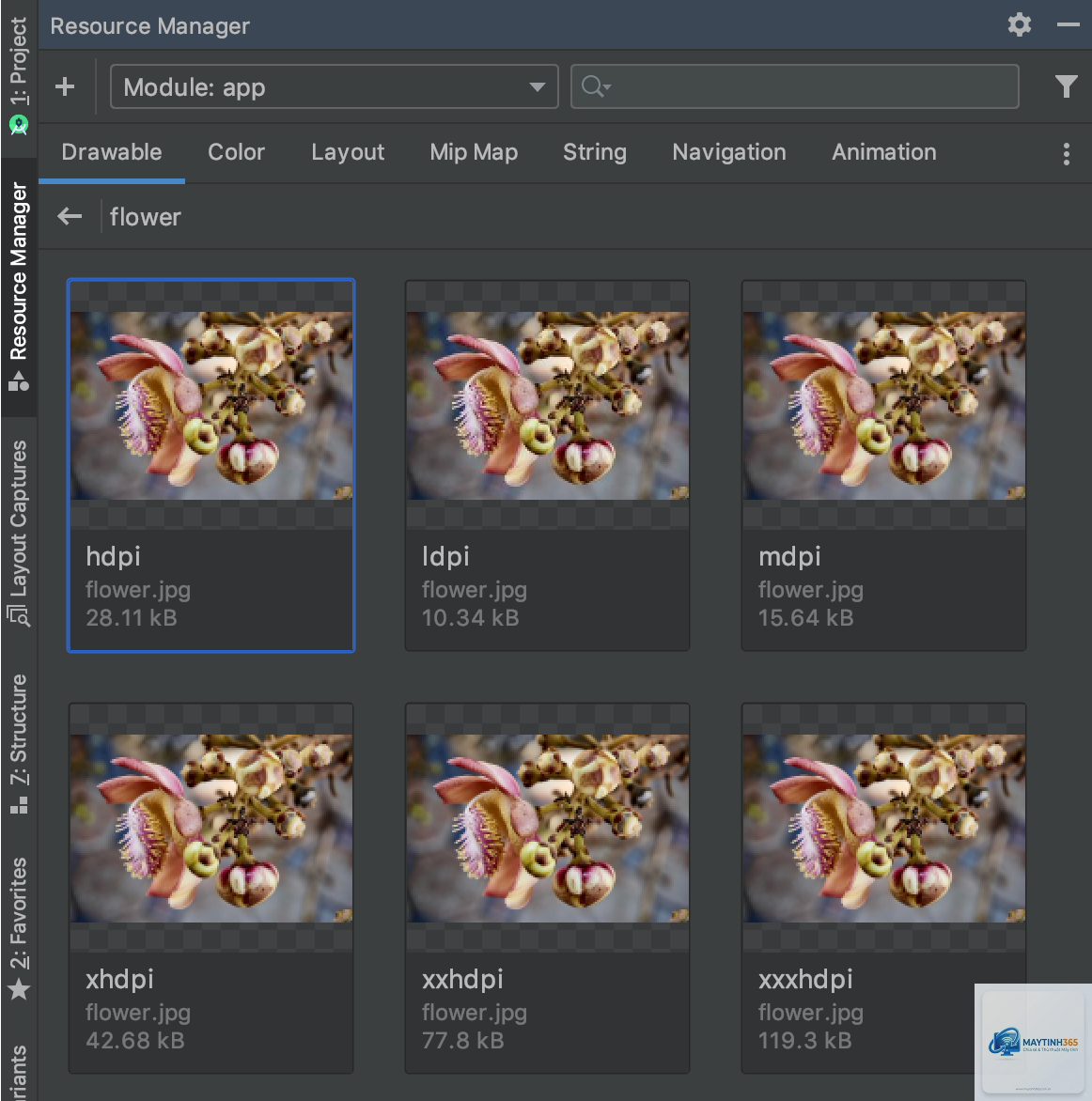Click the flower breadcrumb title
The image size is (1092, 1101).
tap(146, 217)
